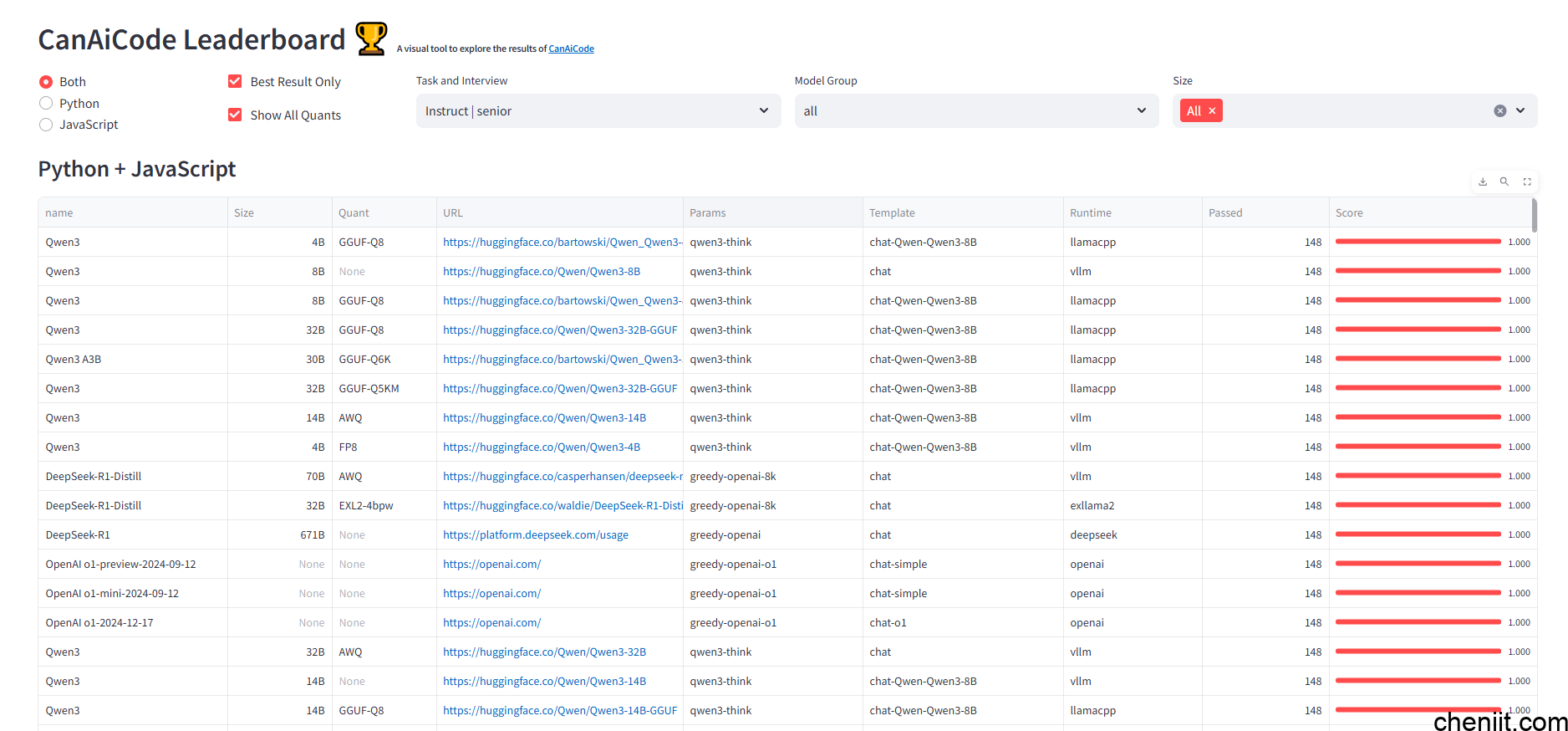Open the platform.deepseek.com usage link
Screen dimensions: 1568x731
click(x=536, y=535)
